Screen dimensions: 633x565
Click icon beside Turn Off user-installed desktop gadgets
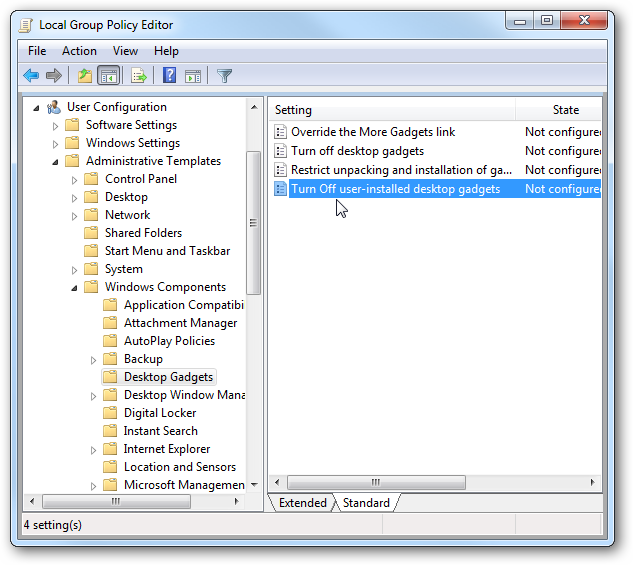[280, 189]
